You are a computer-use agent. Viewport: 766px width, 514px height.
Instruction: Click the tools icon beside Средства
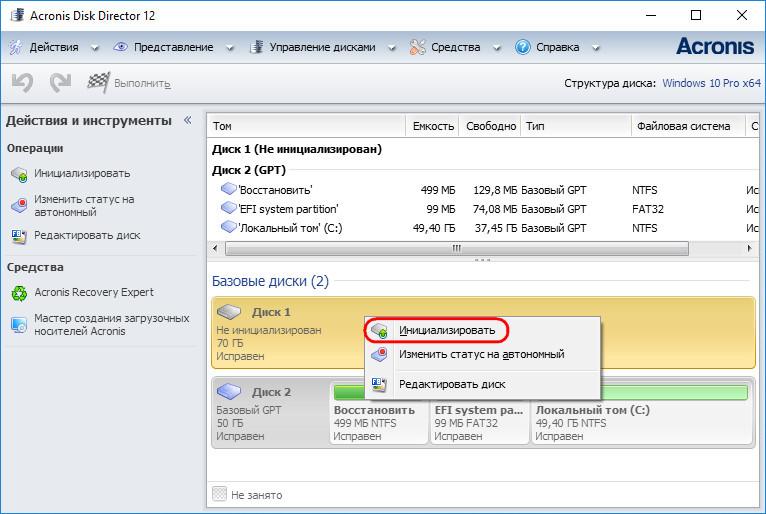418,47
